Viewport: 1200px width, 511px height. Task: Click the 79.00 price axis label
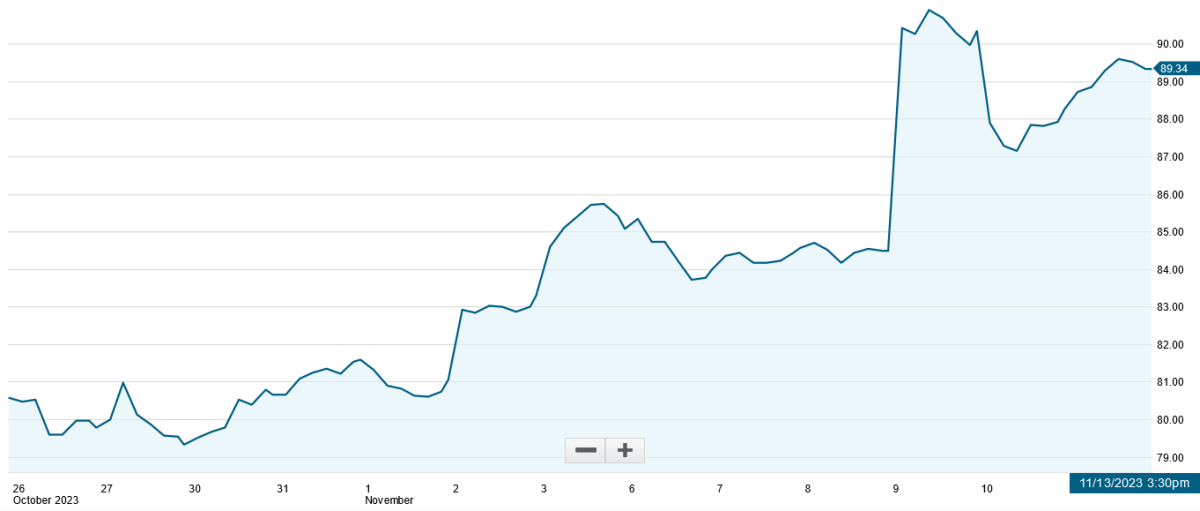(1170, 458)
